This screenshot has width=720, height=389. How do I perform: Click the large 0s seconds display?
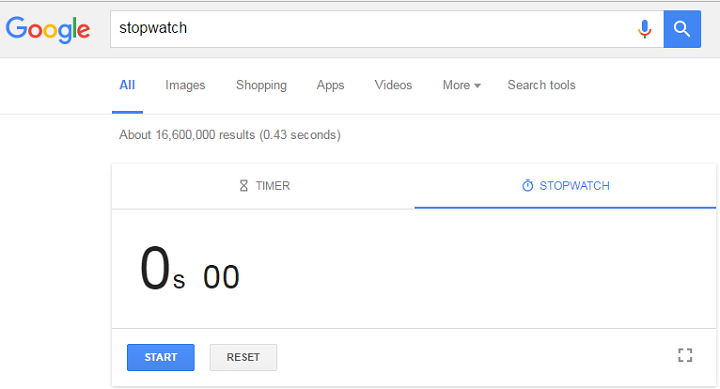[x=163, y=268]
